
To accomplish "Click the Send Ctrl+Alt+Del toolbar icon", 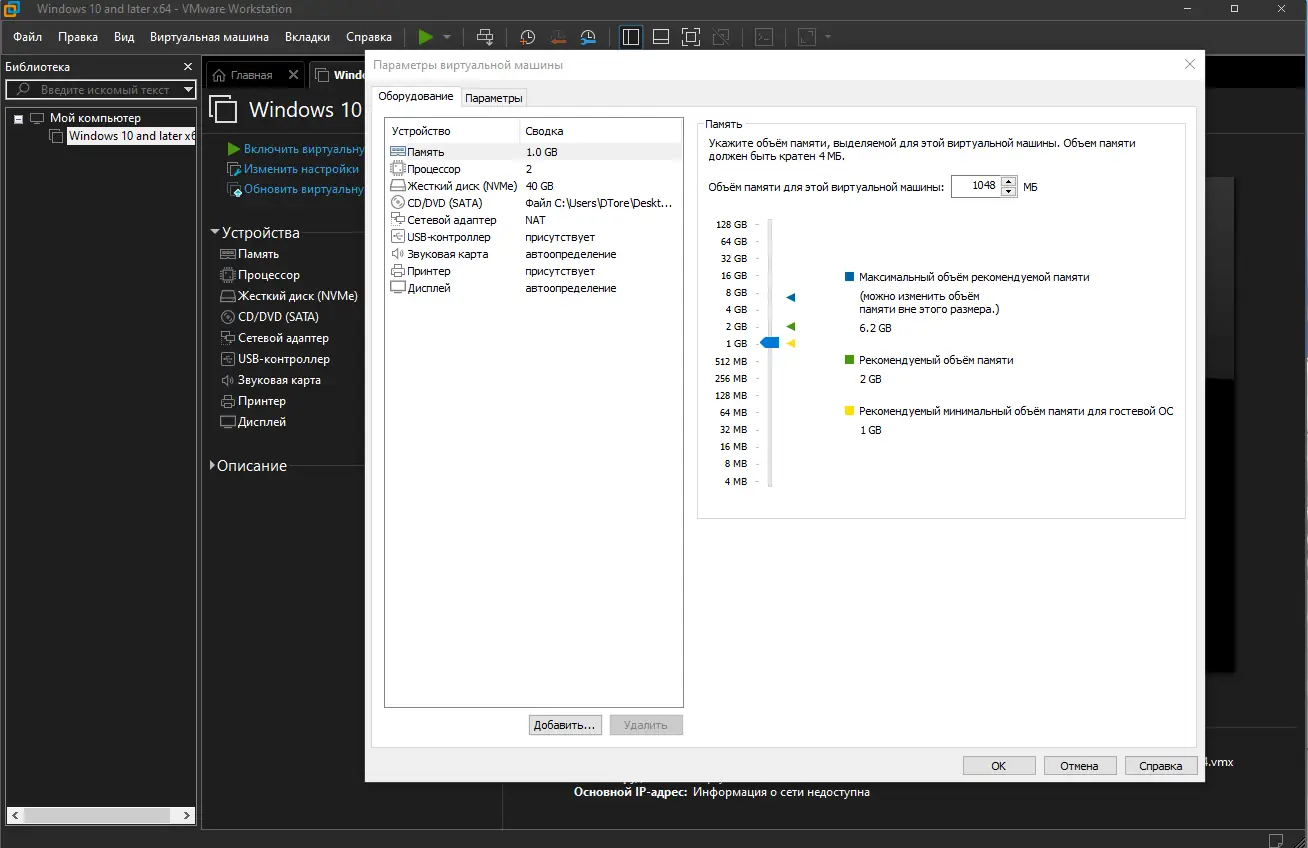I will [x=485, y=37].
